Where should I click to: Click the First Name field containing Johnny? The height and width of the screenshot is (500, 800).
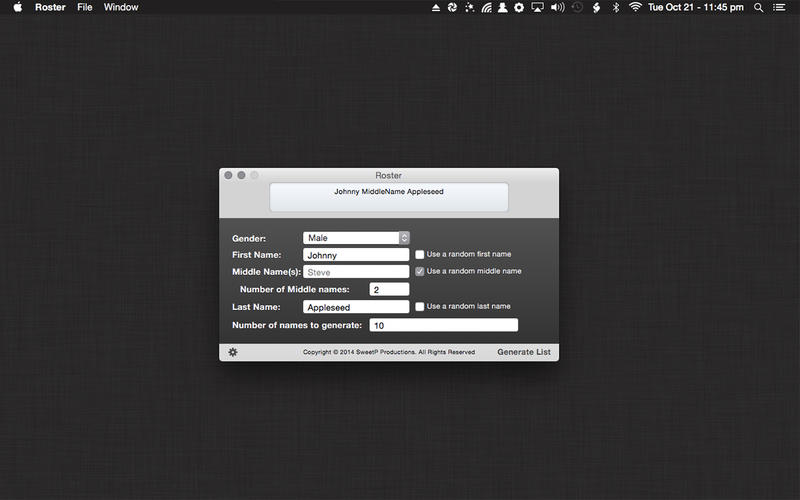click(x=356, y=255)
